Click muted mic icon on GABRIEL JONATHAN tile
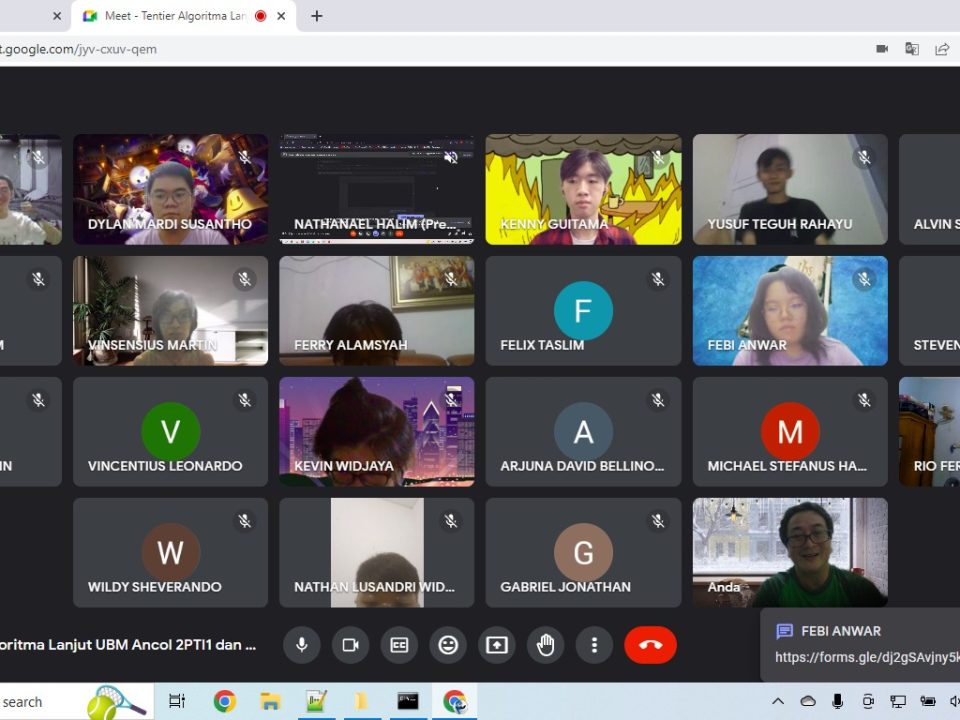The height and width of the screenshot is (720, 960). click(x=658, y=521)
